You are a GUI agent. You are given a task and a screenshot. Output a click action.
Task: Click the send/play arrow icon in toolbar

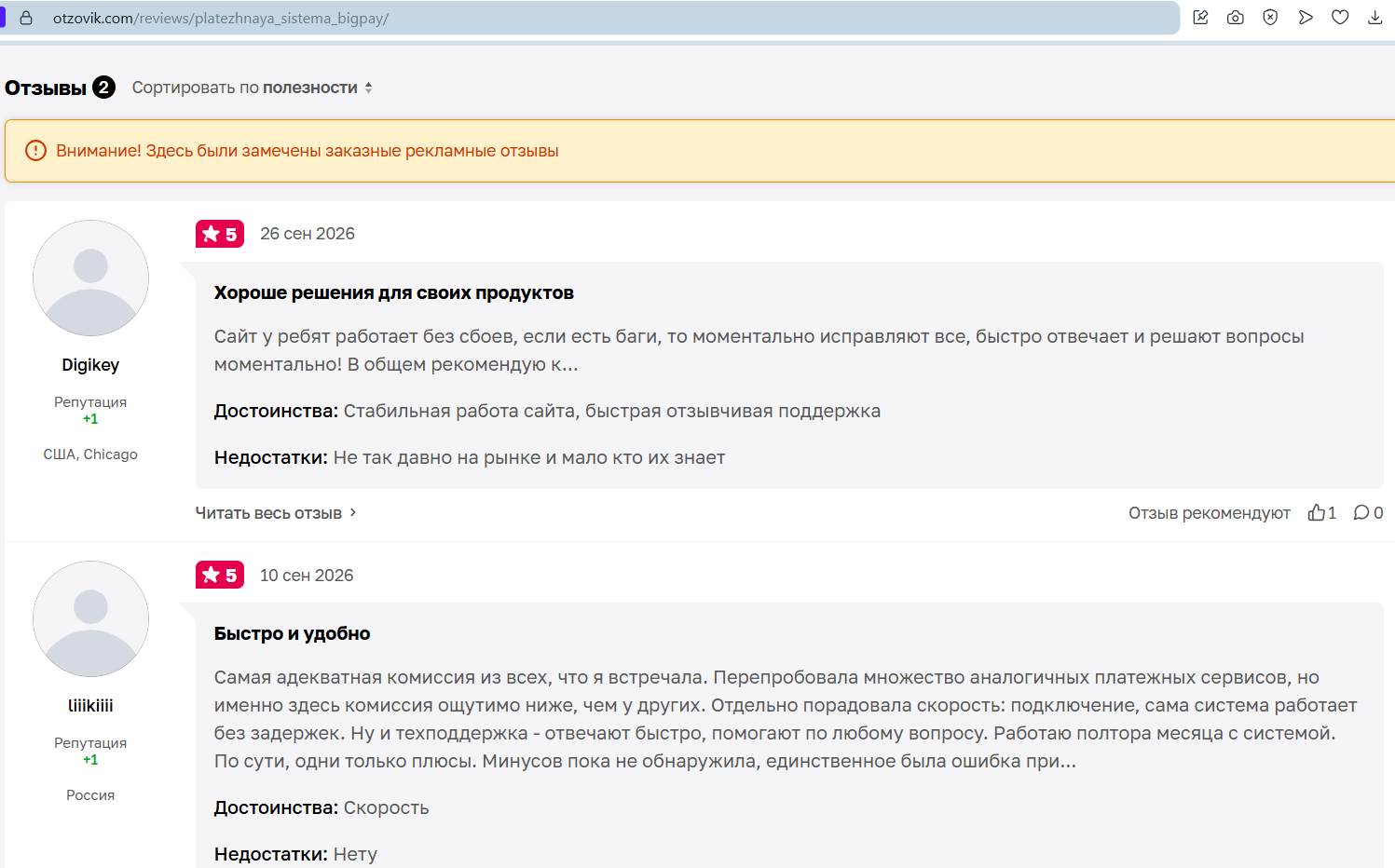pyautogui.click(x=1306, y=18)
